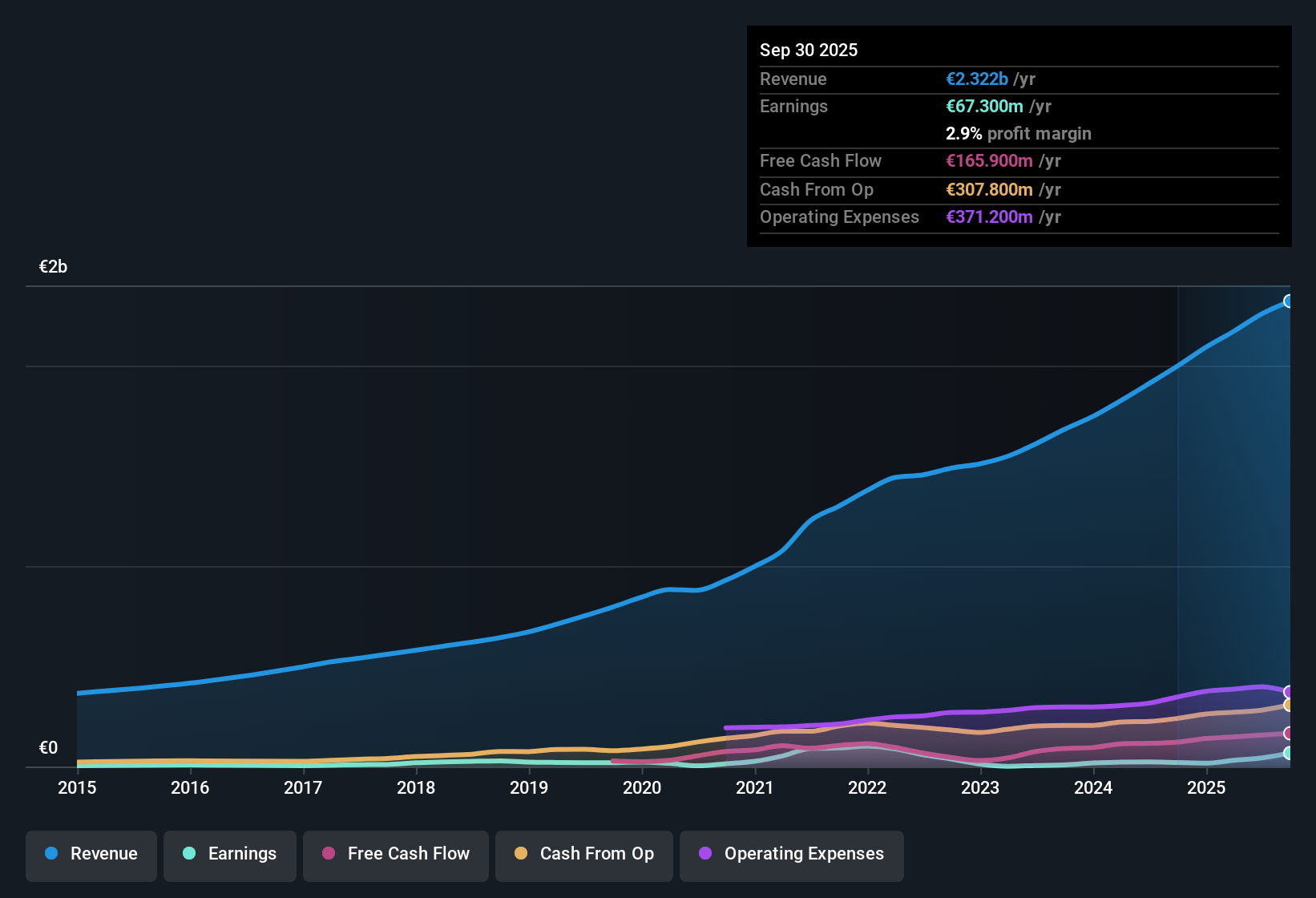
Task: Select the 2.9% profit margin row
Action: point(1018,134)
